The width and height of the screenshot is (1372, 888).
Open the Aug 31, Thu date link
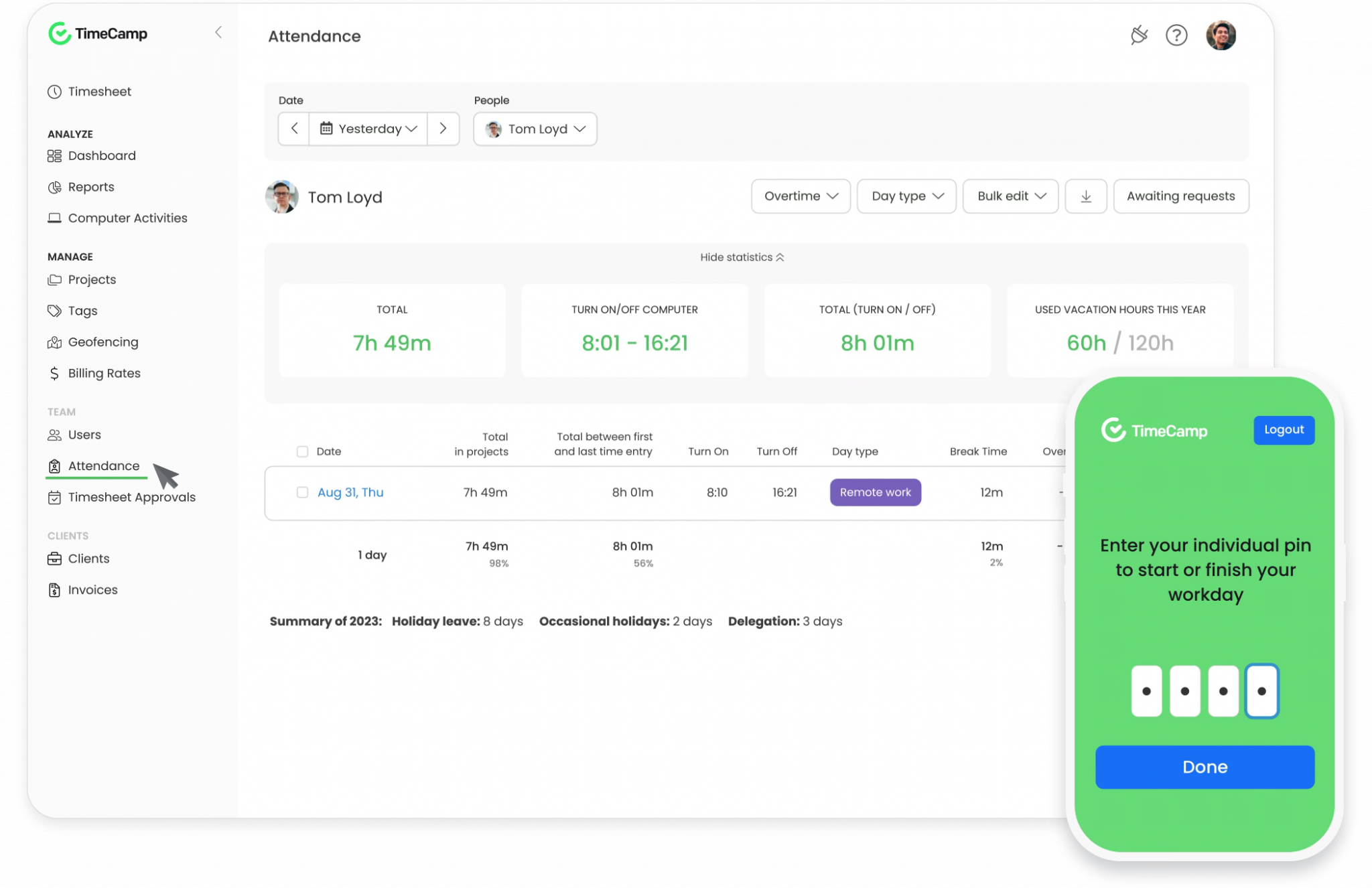350,492
